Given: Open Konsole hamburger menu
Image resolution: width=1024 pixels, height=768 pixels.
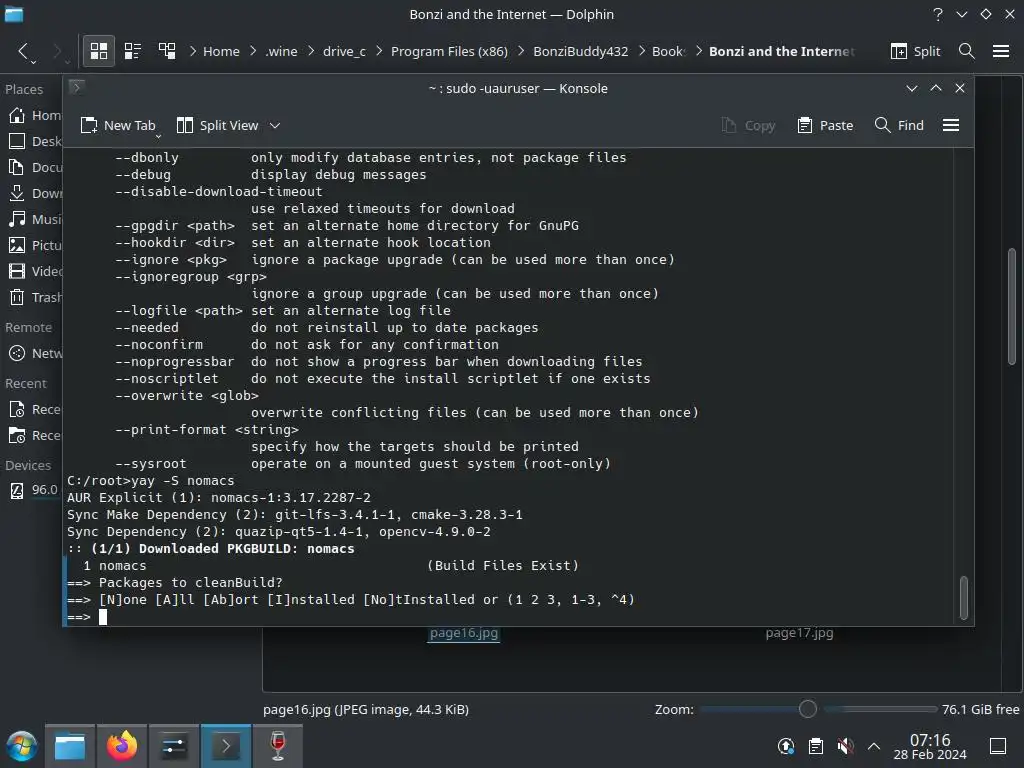Looking at the screenshot, I should tap(951, 125).
